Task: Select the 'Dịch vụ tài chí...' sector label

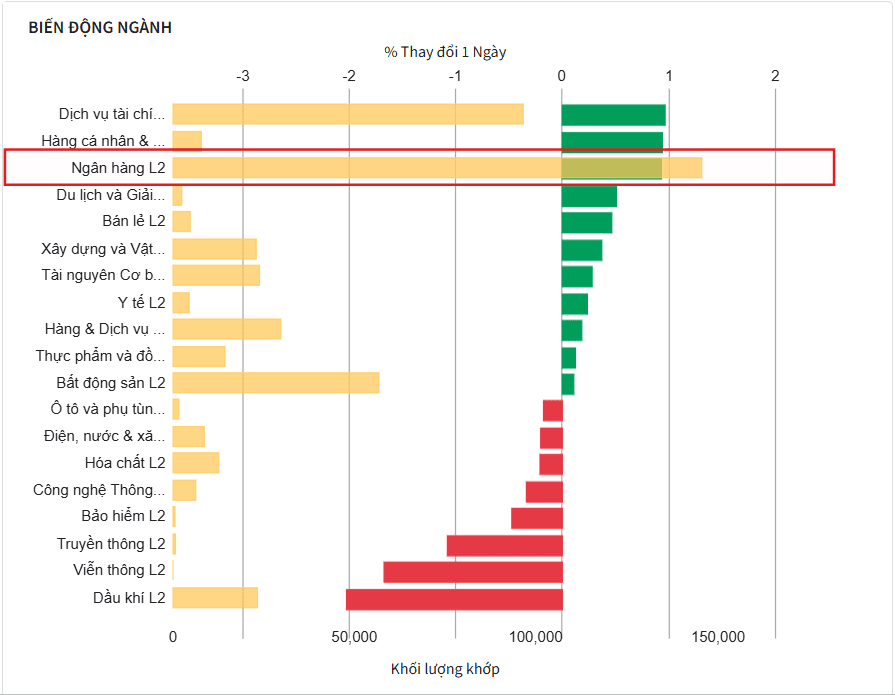Action: click(112, 114)
